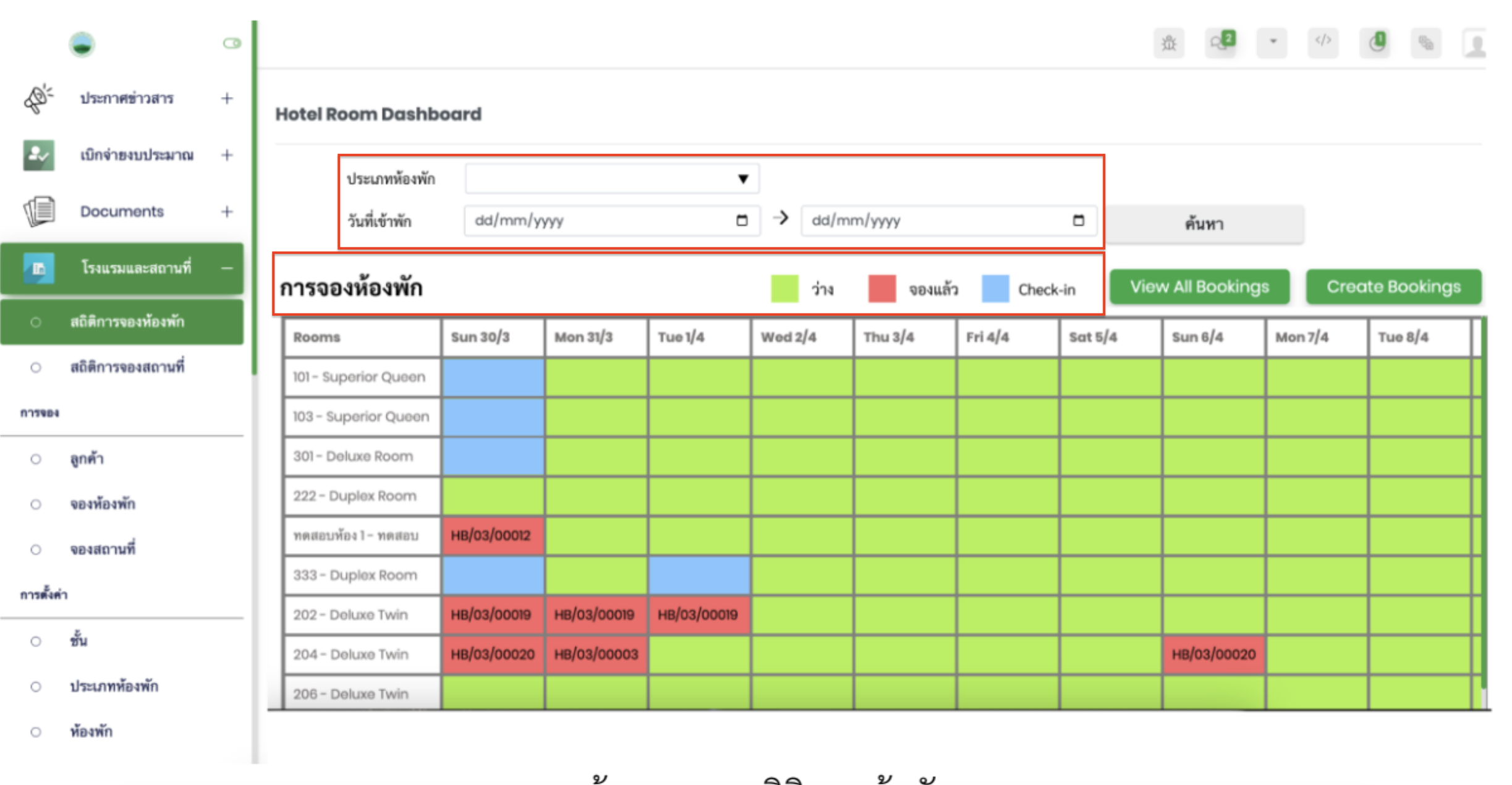Click the user profile avatar icon

(x=1475, y=45)
